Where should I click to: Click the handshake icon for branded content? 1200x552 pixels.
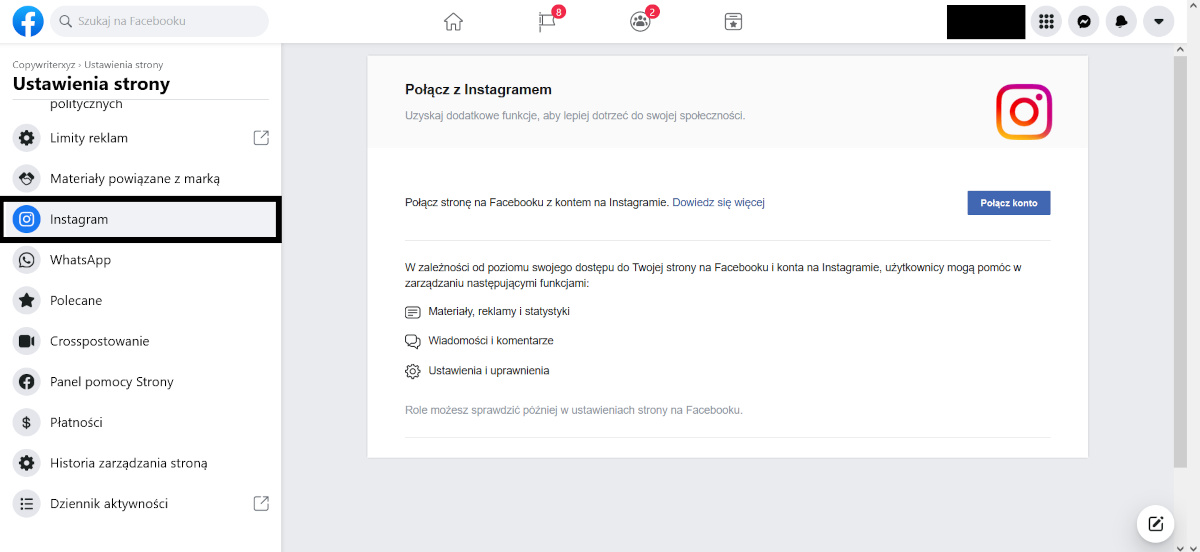pyautogui.click(x=27, y=178)
